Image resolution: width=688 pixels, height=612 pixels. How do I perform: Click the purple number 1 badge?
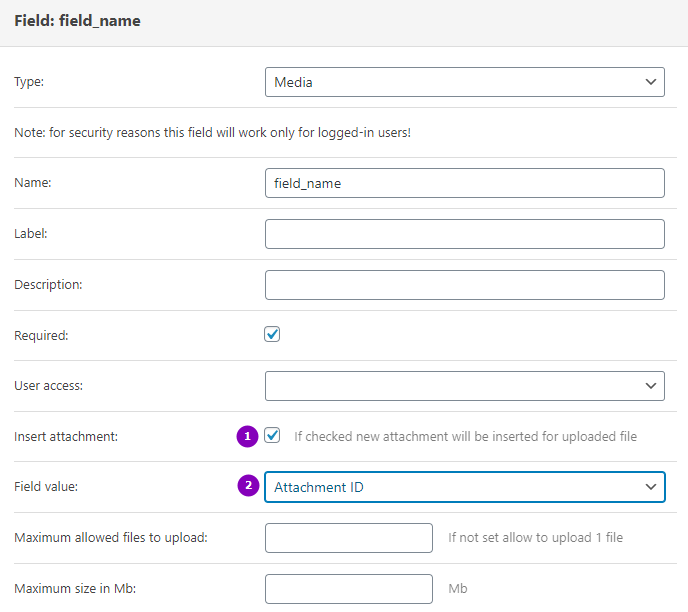(247, 437)
